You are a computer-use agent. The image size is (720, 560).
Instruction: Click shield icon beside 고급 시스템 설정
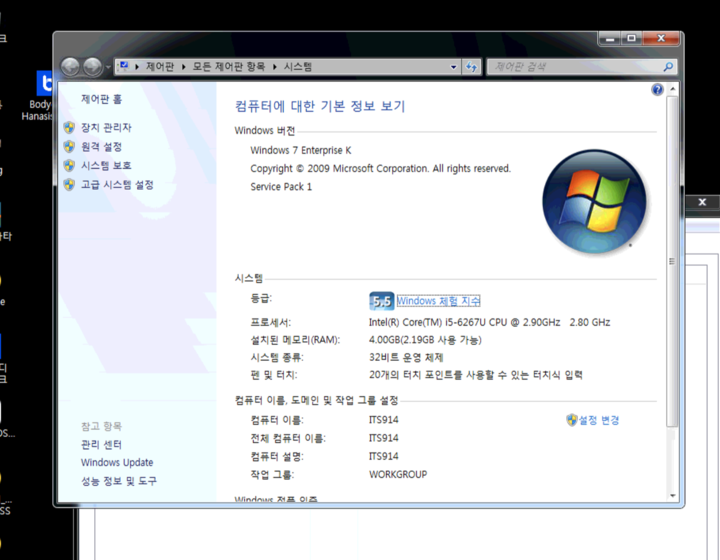coord(69,185)
